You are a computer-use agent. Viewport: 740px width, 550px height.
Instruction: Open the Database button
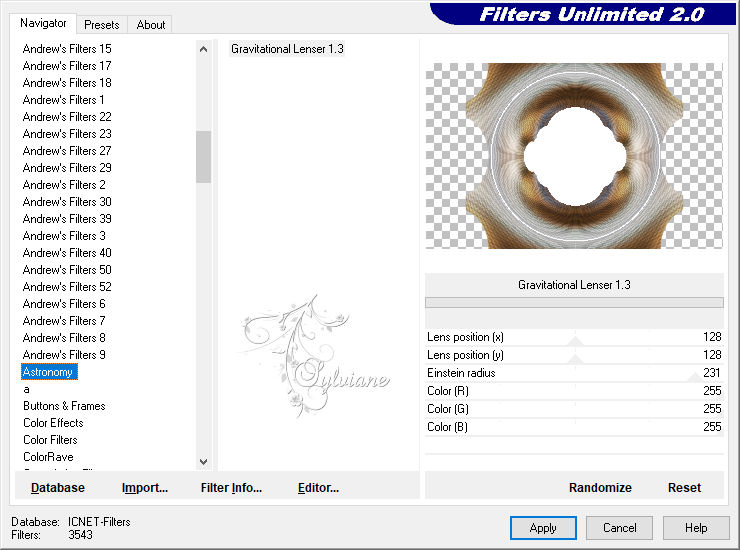(x=58, y=488)
